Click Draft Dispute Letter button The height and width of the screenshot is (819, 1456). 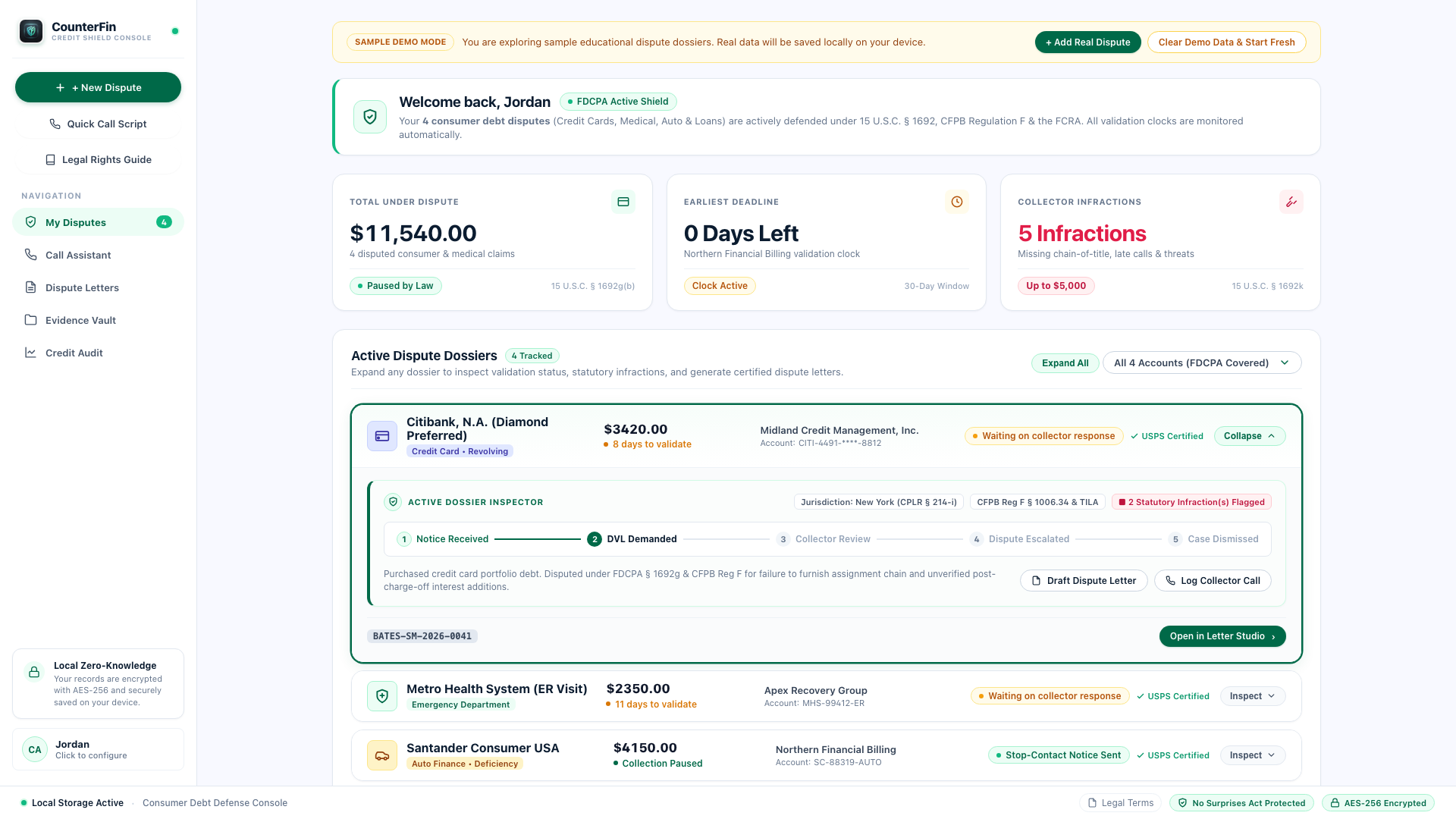1084,581
